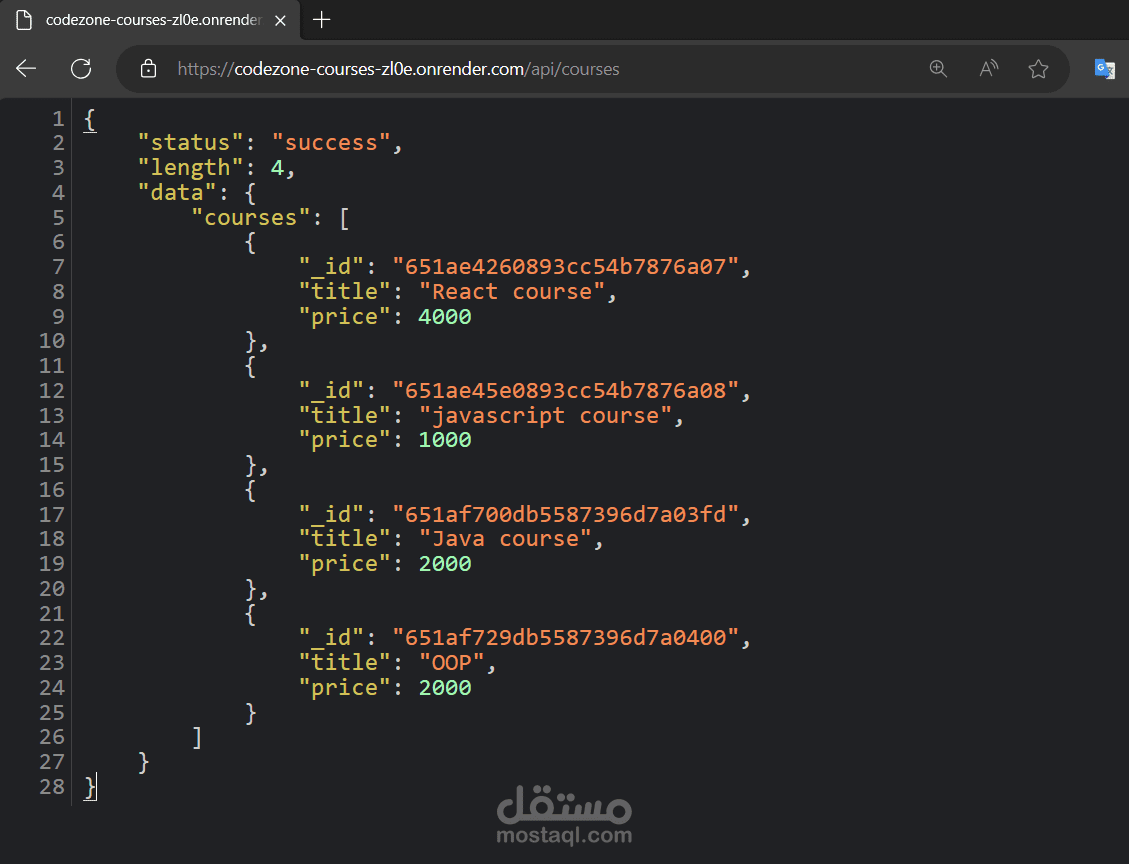The height and width of the screenshot is (864, 1129).
Task: Collapse the data object brace
Action: pos(250,192)
